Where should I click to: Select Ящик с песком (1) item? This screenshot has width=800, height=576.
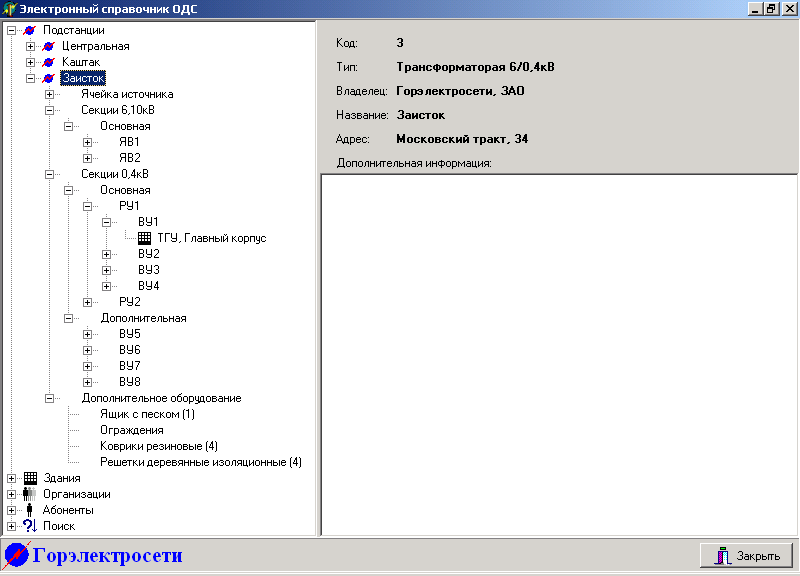tap(147, 414)
